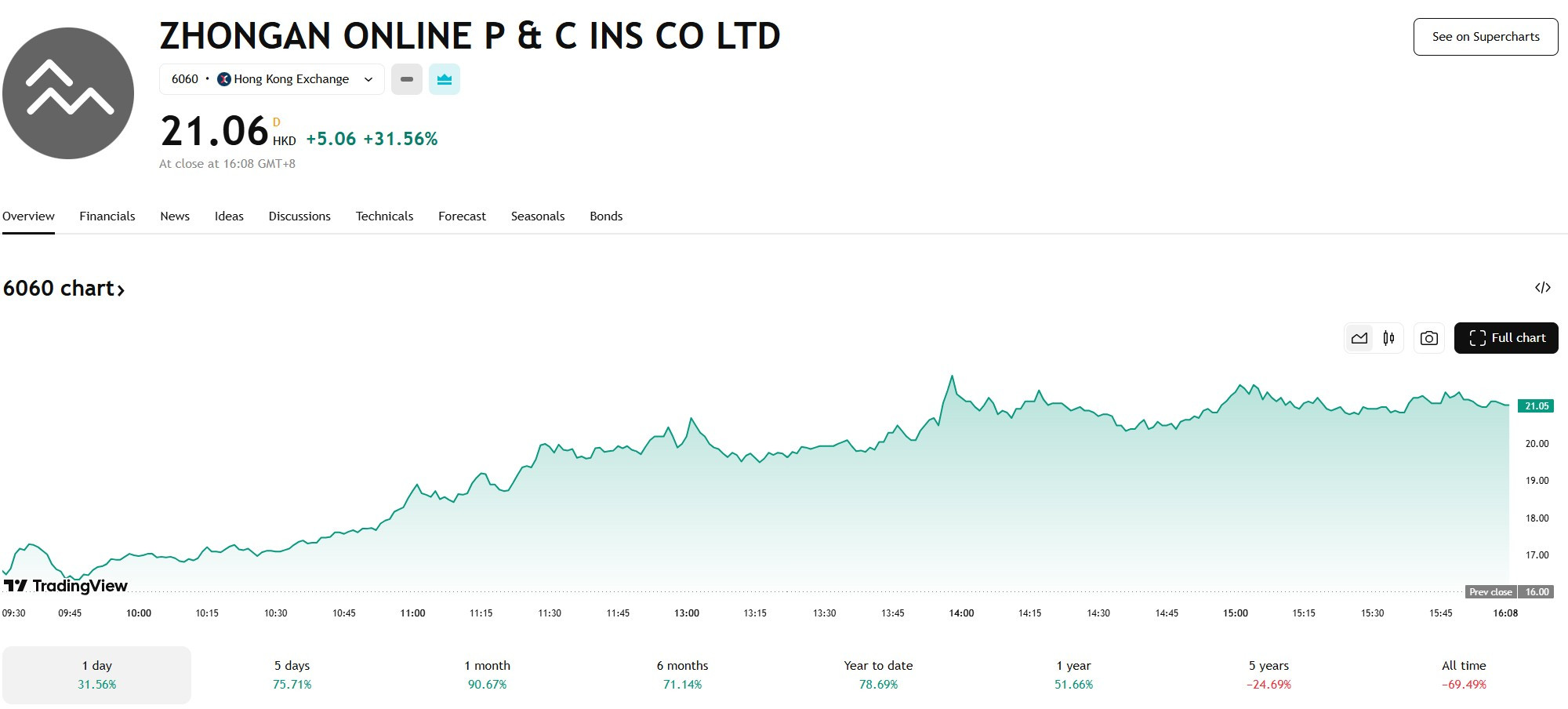Switch to the Discussions tab

click(x=299, y=216)
